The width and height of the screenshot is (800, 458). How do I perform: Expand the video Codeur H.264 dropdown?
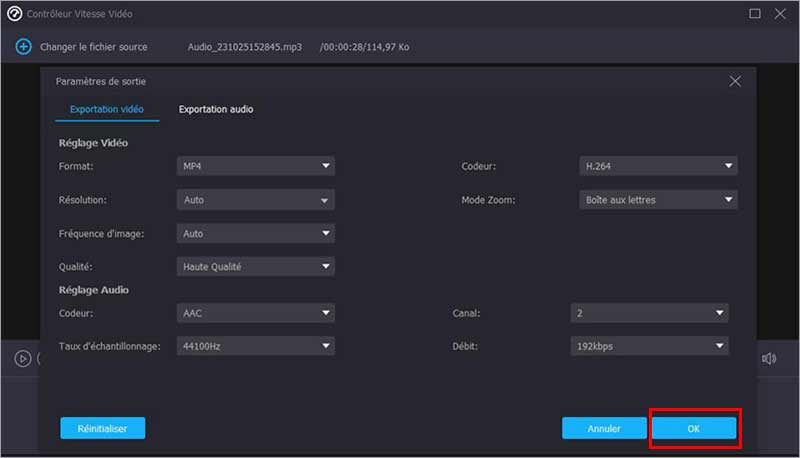tap(658, 166)
